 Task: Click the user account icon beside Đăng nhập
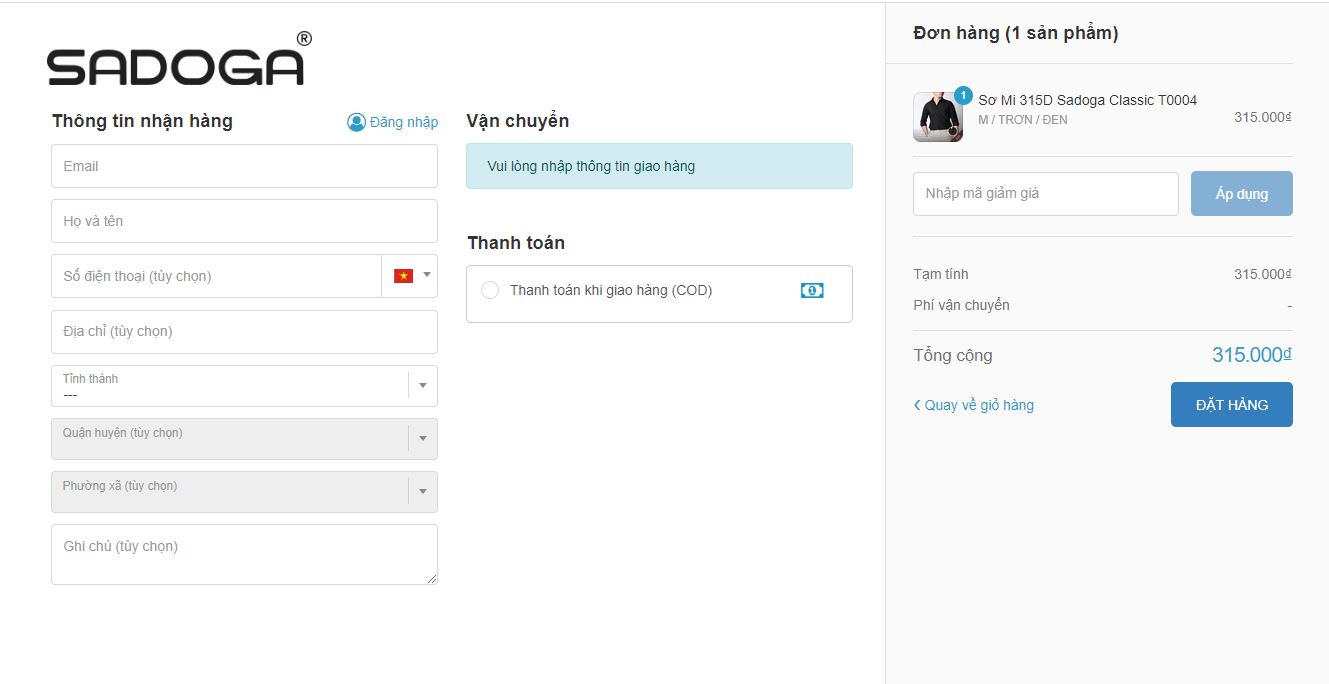(x=356, y=122)
